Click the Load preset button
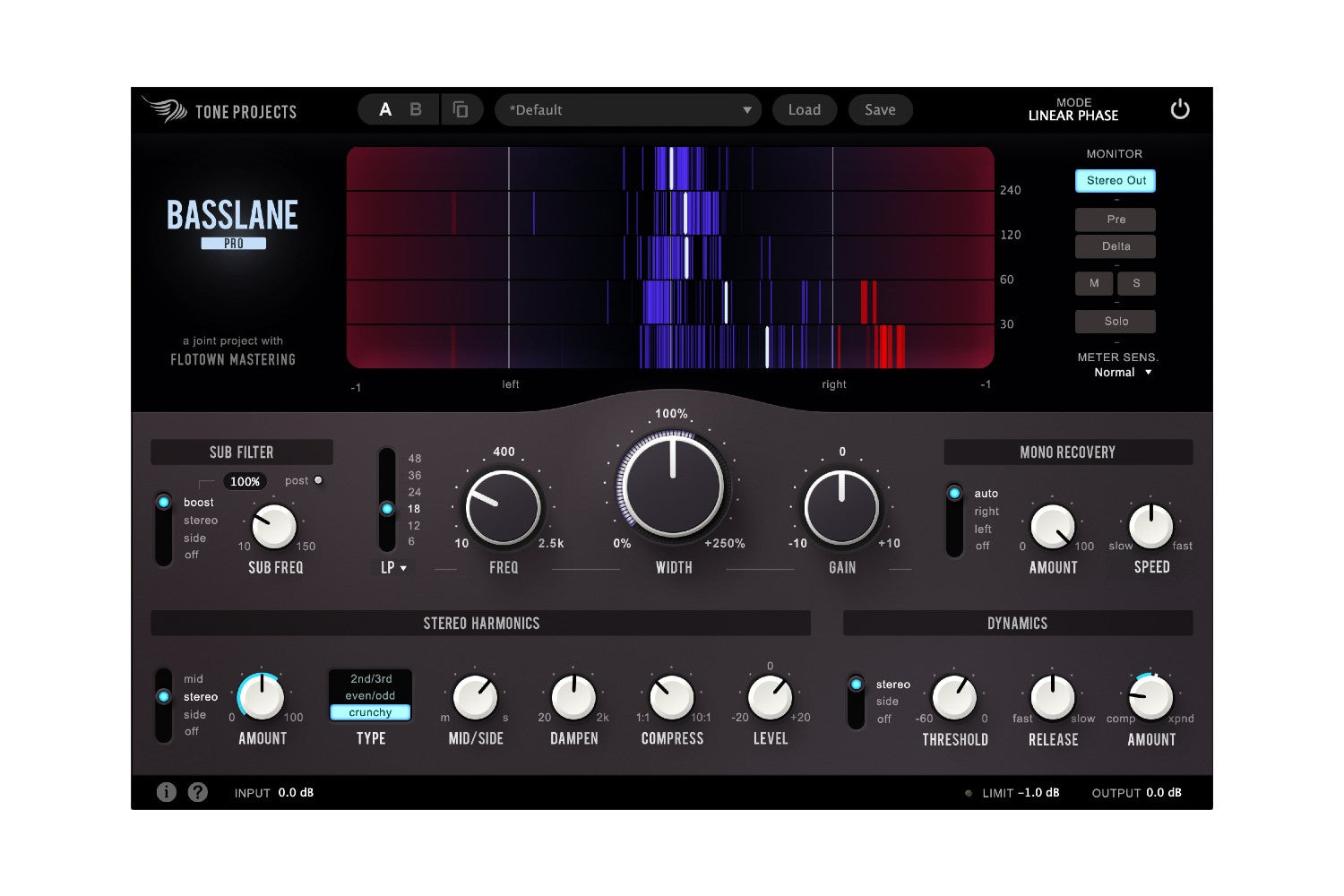Screen dimensions: 1344x896 pos(804,110)
